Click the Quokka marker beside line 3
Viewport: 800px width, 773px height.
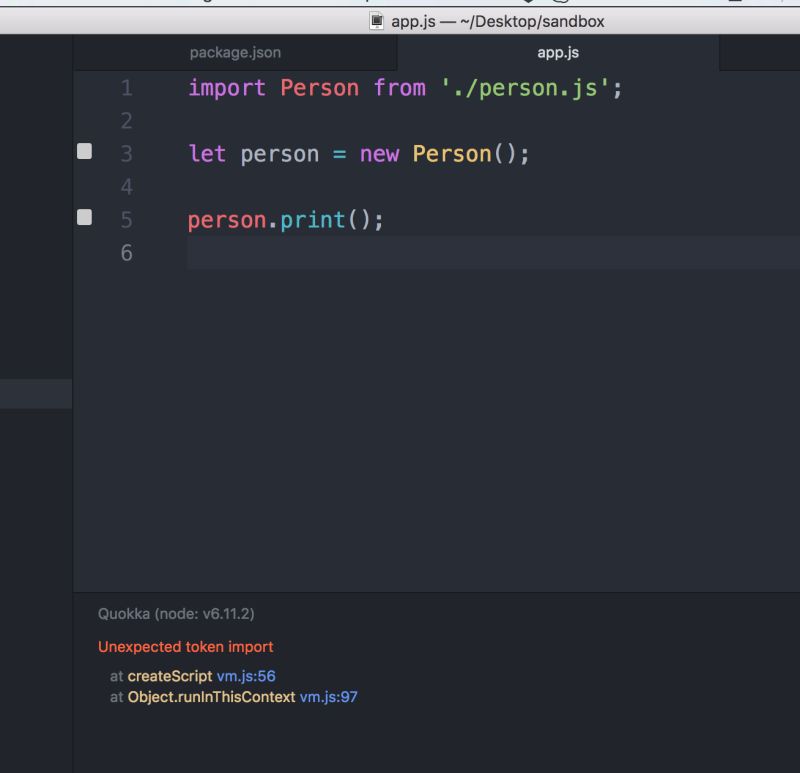coord(85,150)
